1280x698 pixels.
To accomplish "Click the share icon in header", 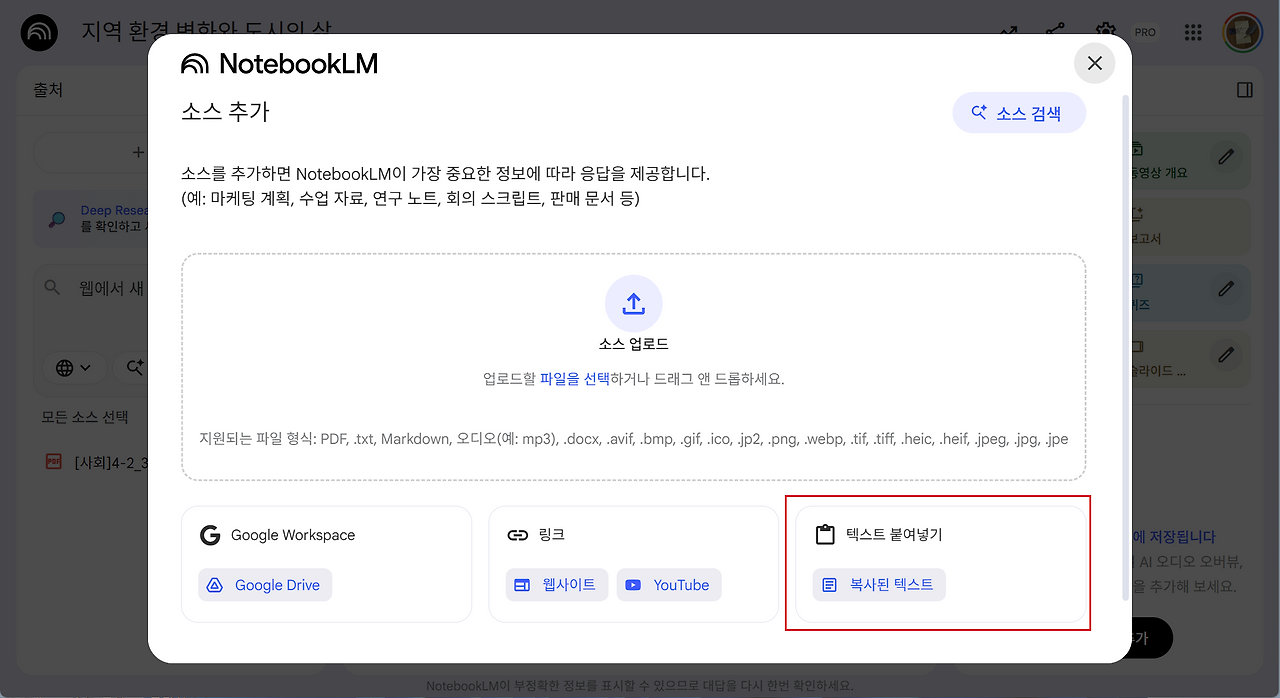I will tap(1055, 32).
